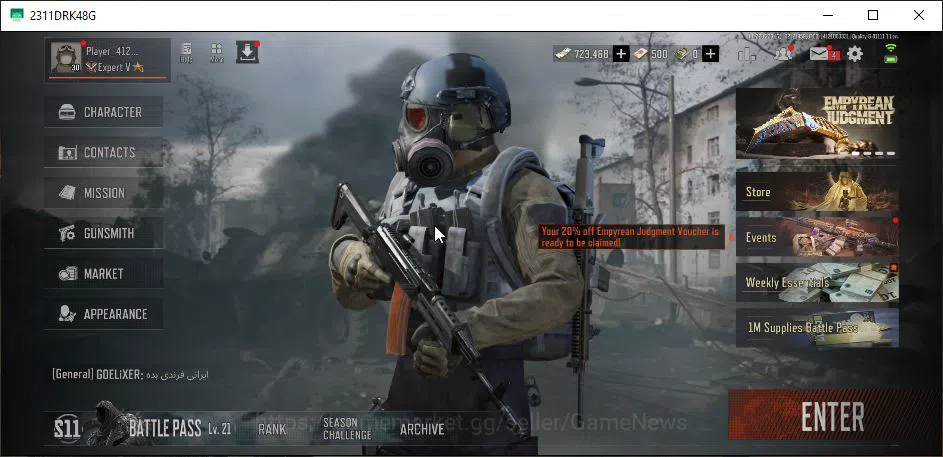Add cash with plus next to 723,468
This screenshot has width=943, height=457.
pos(621,54)
